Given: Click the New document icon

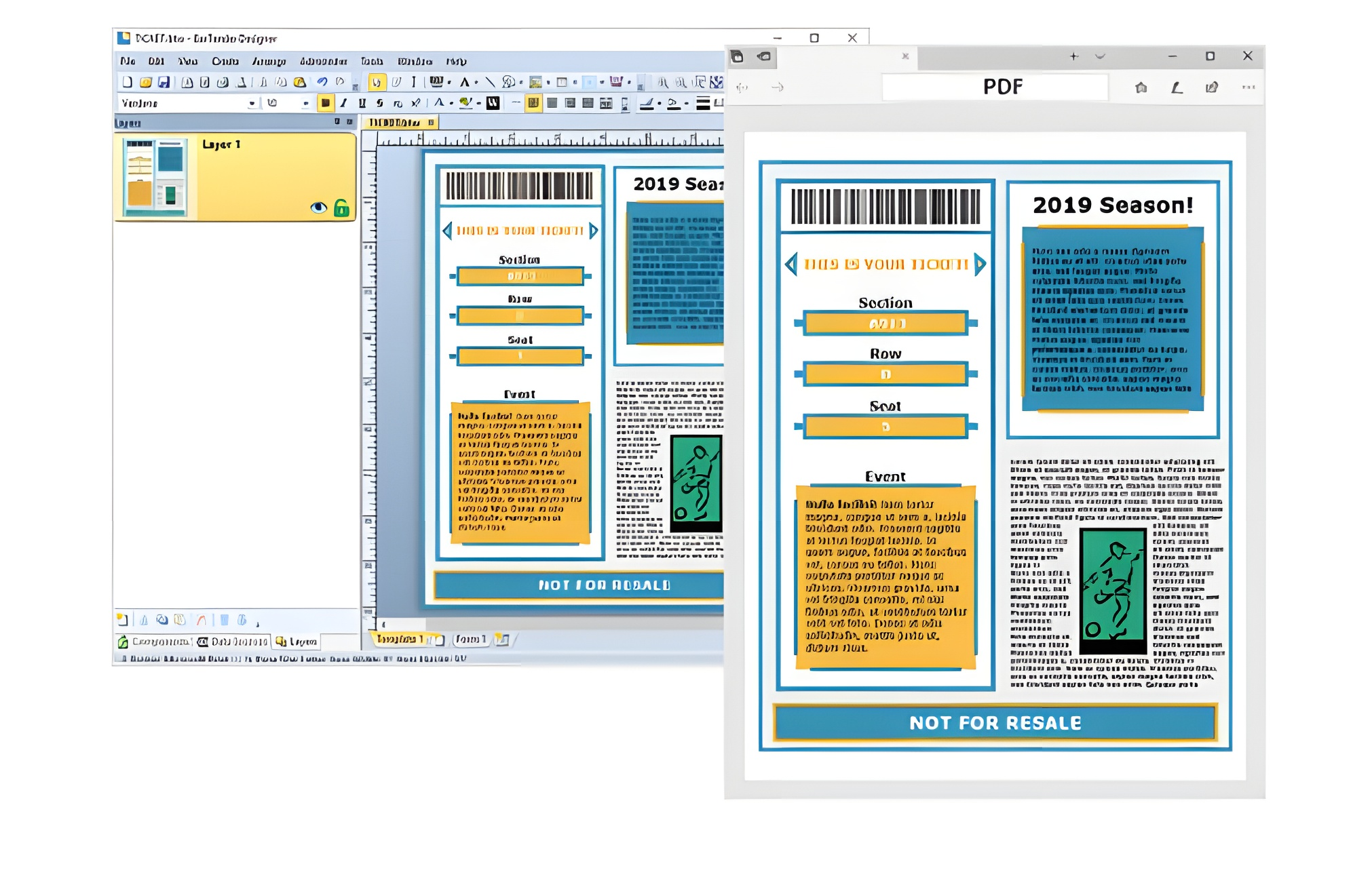Looking at the screenshot, I should pyautogui.click(x=127, y=82).
